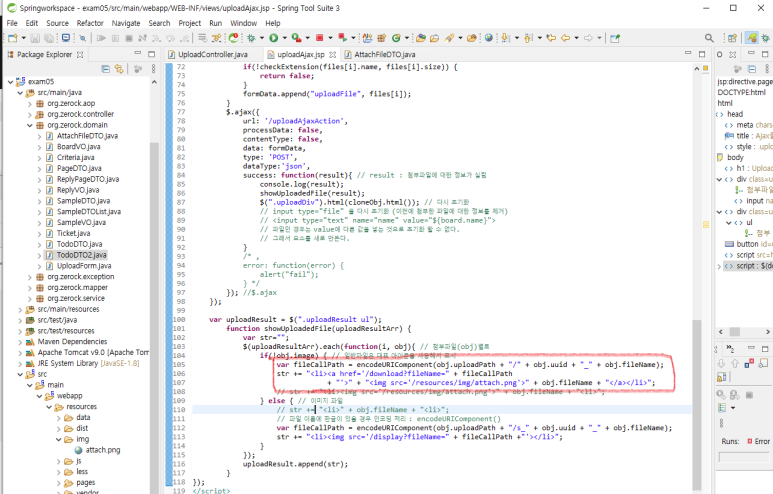The width and height of the screenshot is (773, 494).
Task: Toggle Show Failures Only in JUnit panel
Action: 749,364
